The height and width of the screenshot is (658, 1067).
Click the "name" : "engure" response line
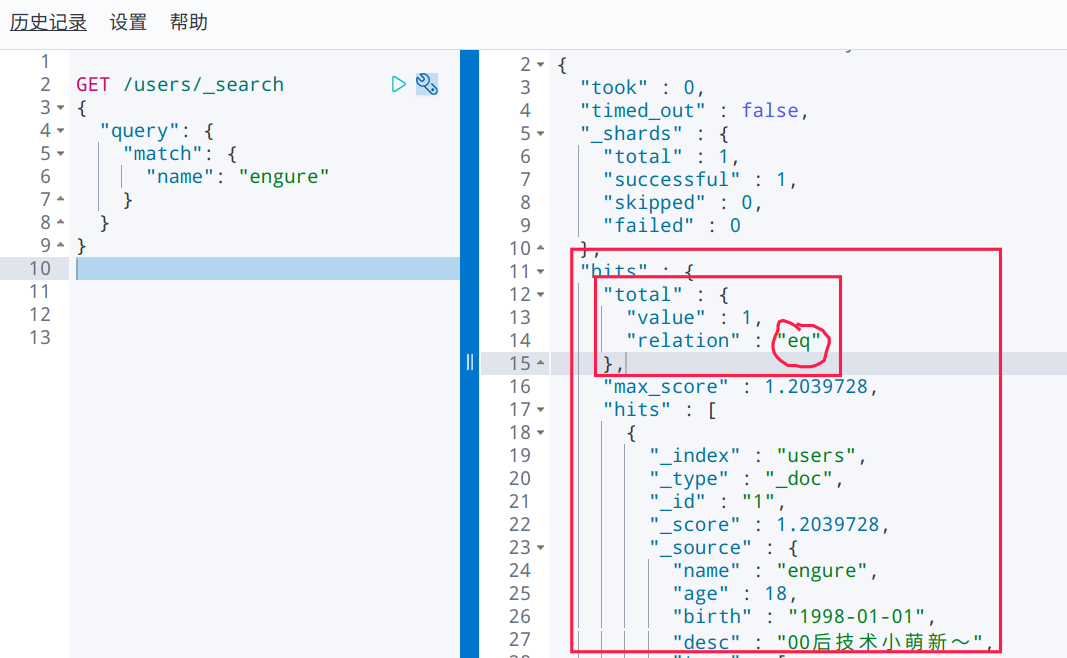(775, 571)
